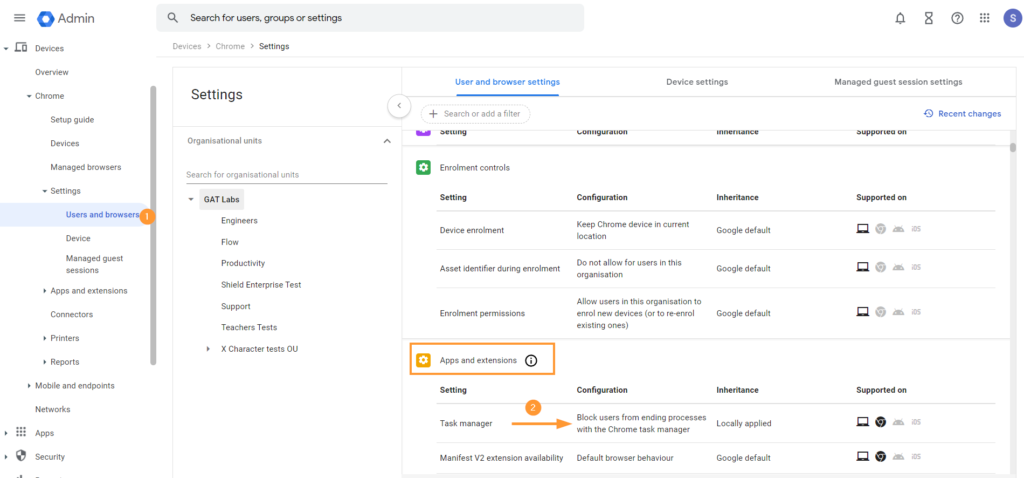Open Recent changes
Screen dimensions: 1024x478
(962, 114)
